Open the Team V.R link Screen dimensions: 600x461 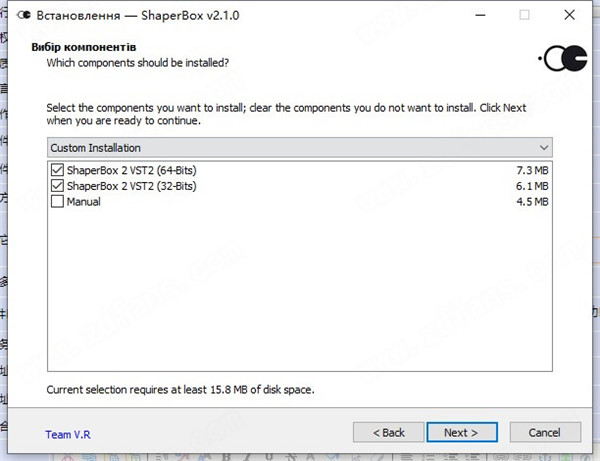68,435
